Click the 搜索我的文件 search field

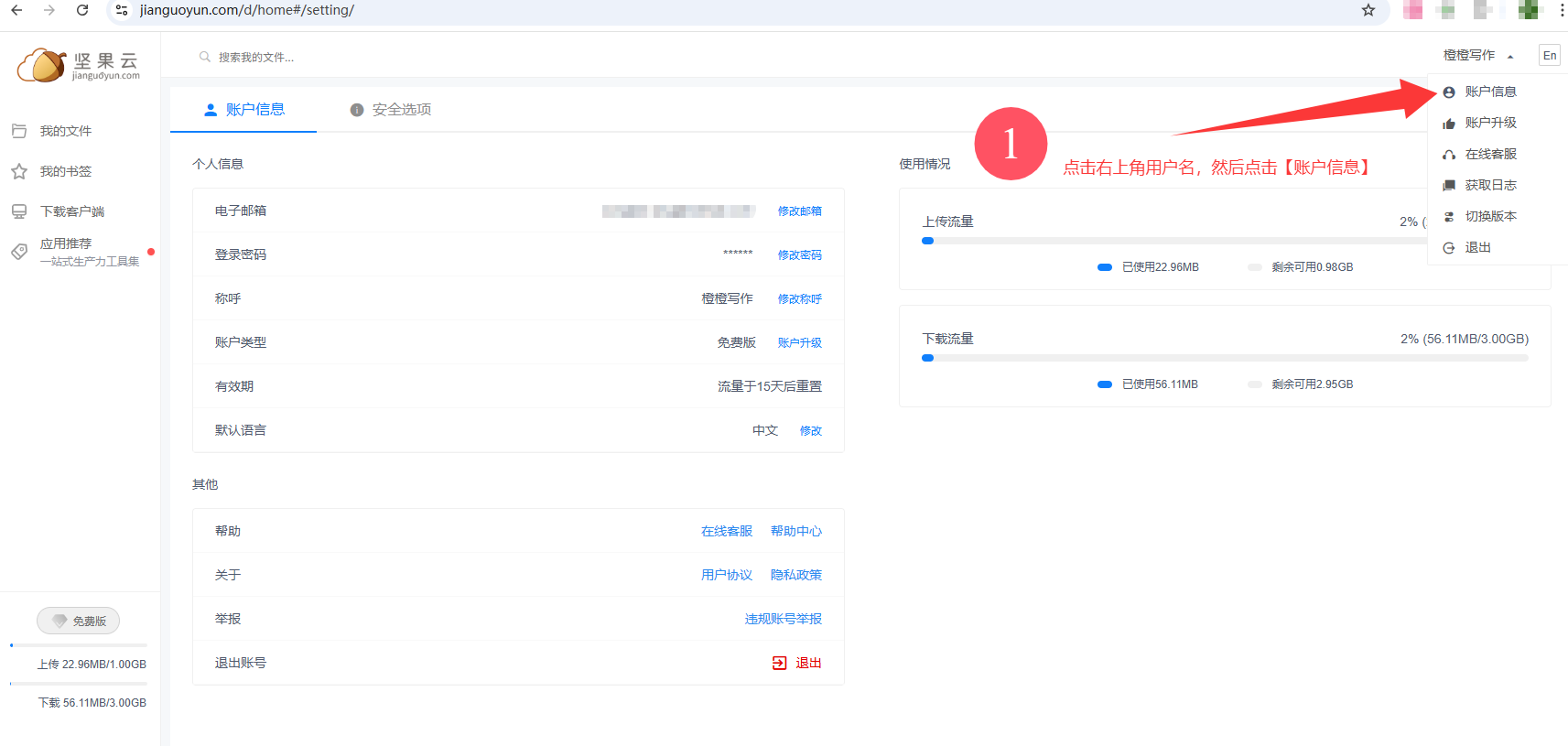256,57
